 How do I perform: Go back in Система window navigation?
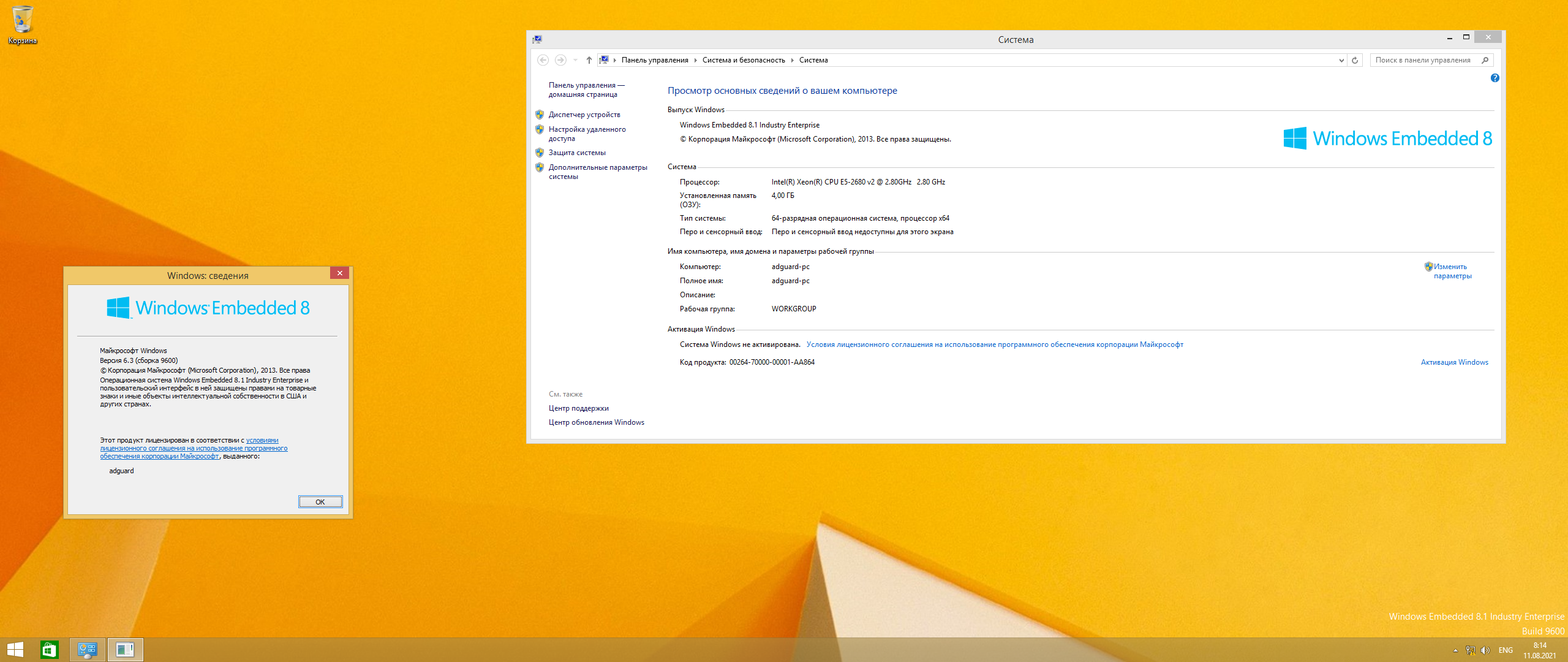[543, 60]
